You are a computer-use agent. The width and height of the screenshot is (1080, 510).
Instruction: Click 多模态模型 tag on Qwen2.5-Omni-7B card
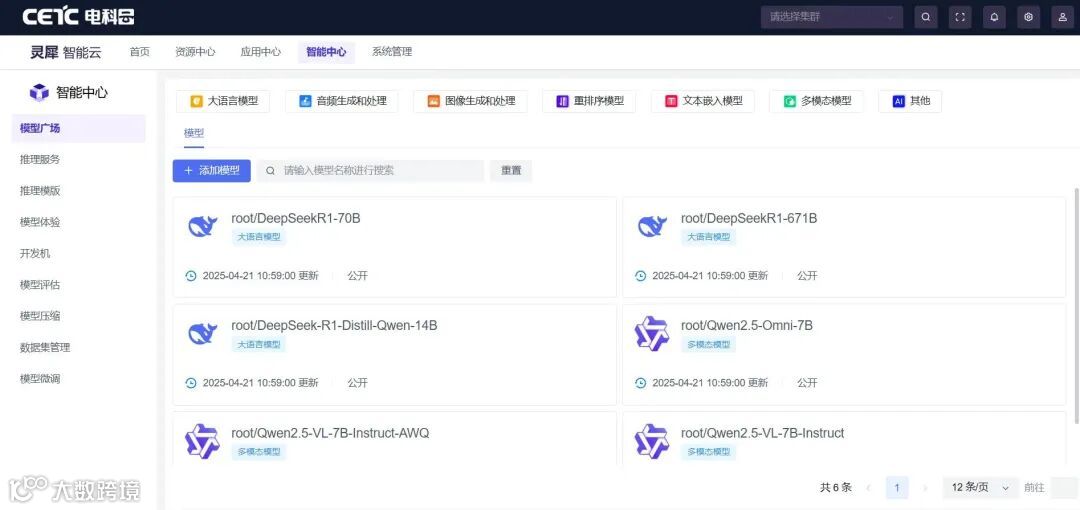coord(708,344)
